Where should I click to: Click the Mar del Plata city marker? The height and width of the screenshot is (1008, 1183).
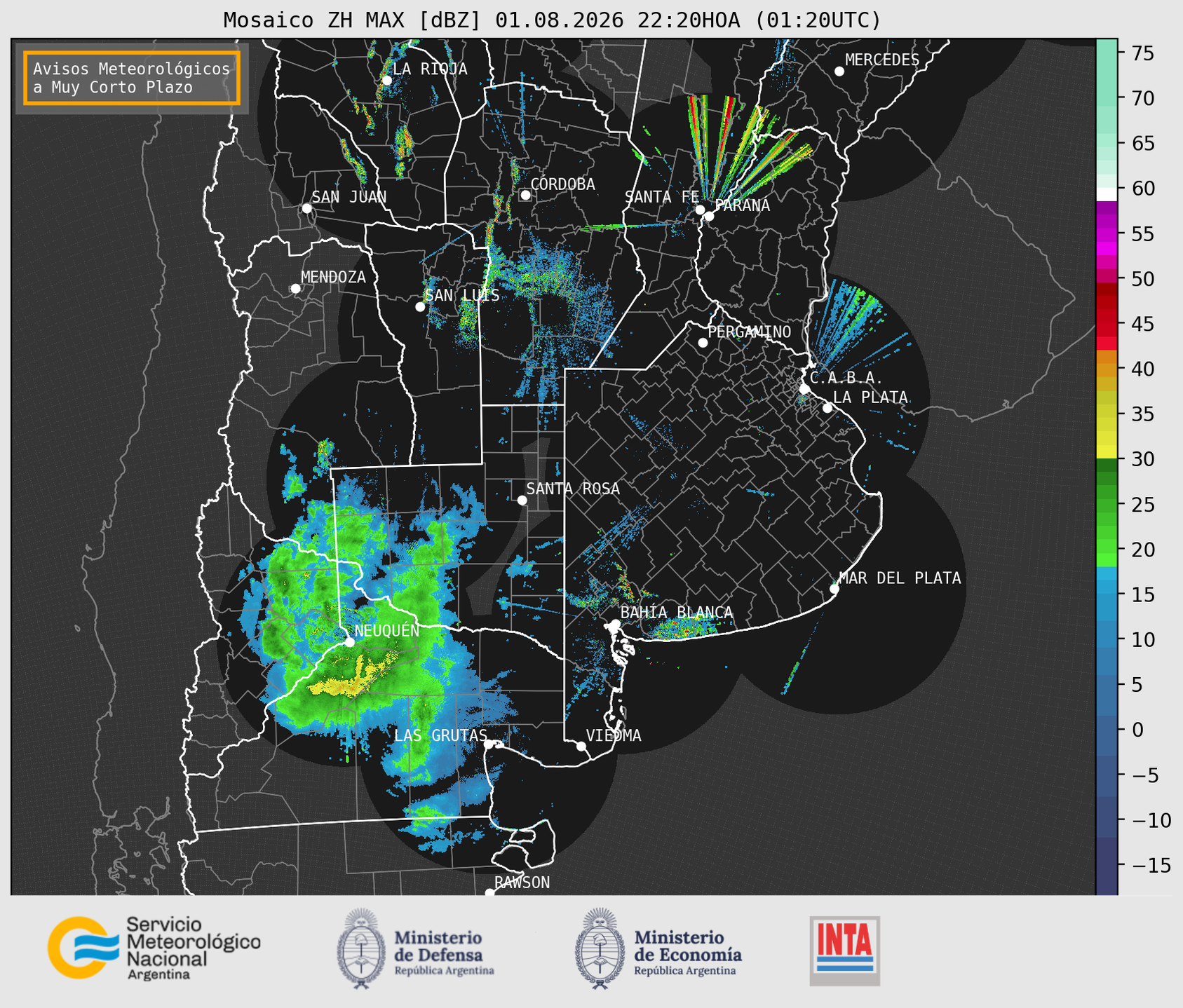[834, 589]
